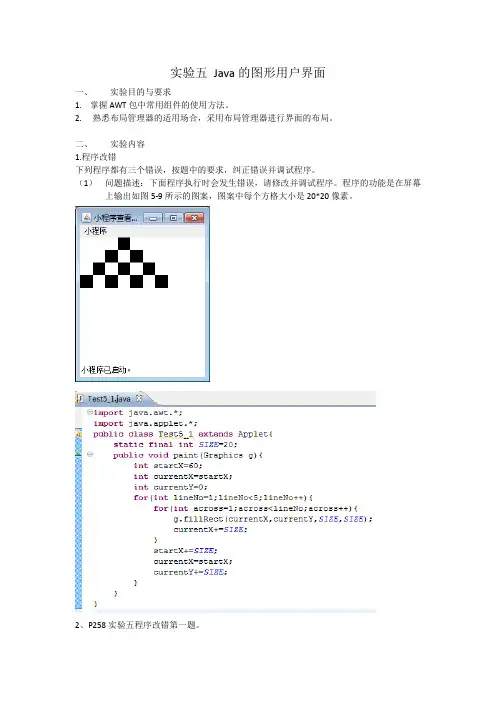This screenshot has width=496, height=702.
Task: Click the line int currentX=startX;
Action: click(183, 476)
